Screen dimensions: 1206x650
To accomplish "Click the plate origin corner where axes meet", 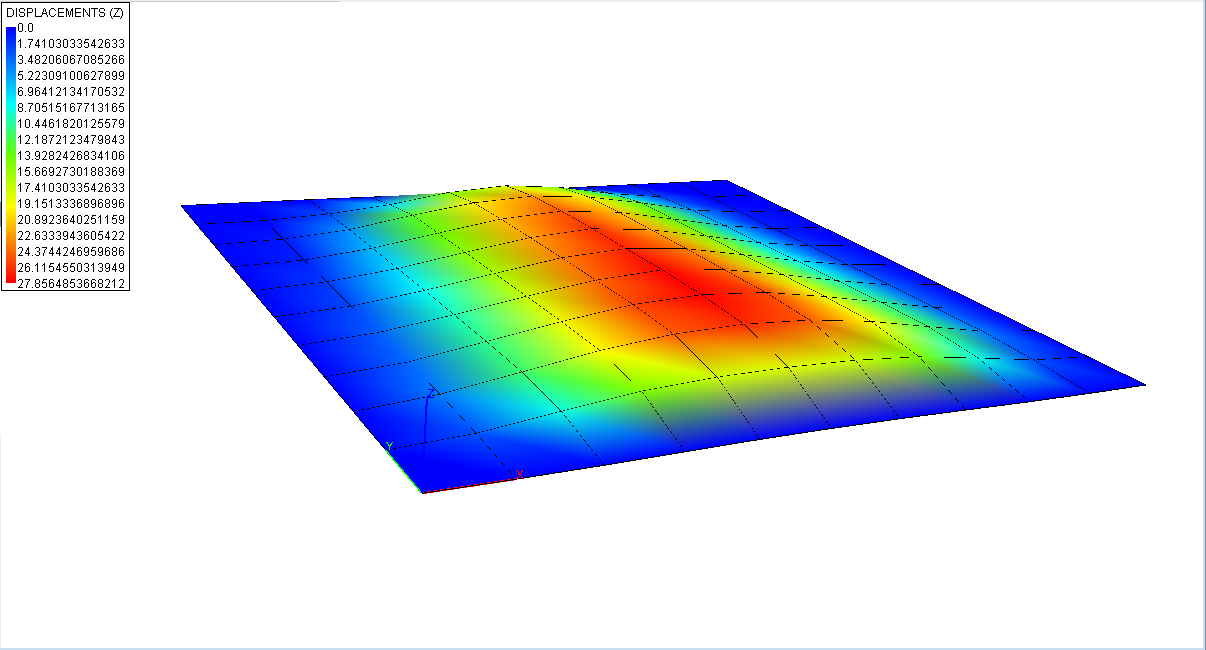I will (422, 492).
